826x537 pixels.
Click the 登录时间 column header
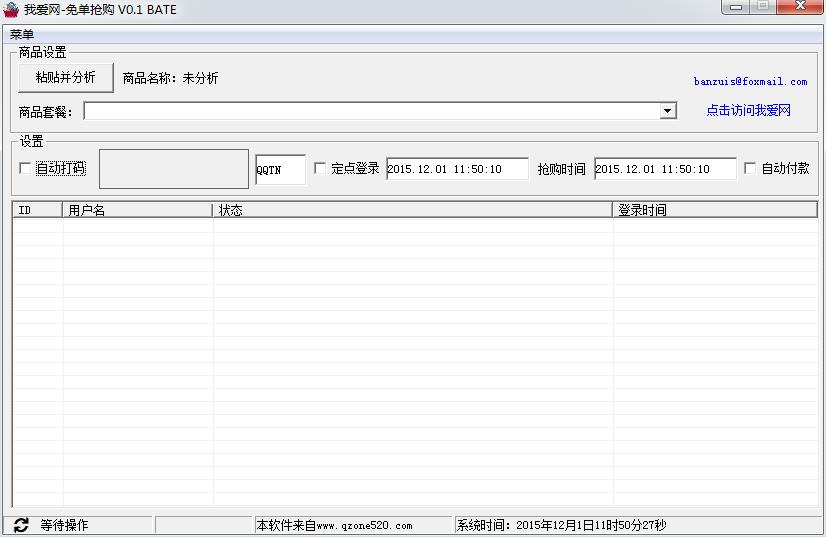[x=714, y=210]
